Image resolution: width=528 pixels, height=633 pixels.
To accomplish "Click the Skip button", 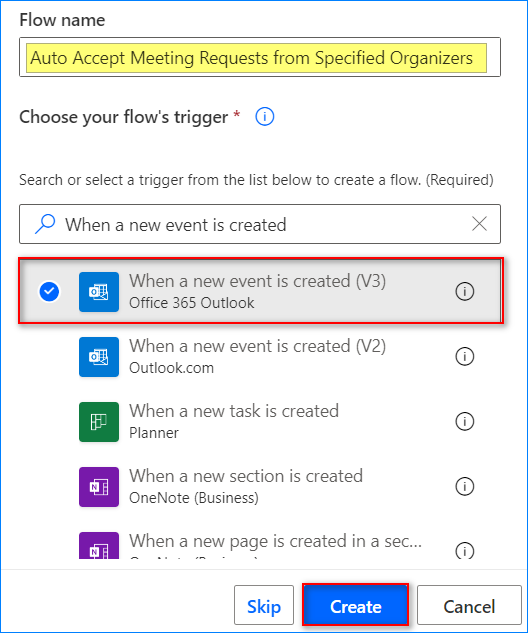I will point(264,605).
